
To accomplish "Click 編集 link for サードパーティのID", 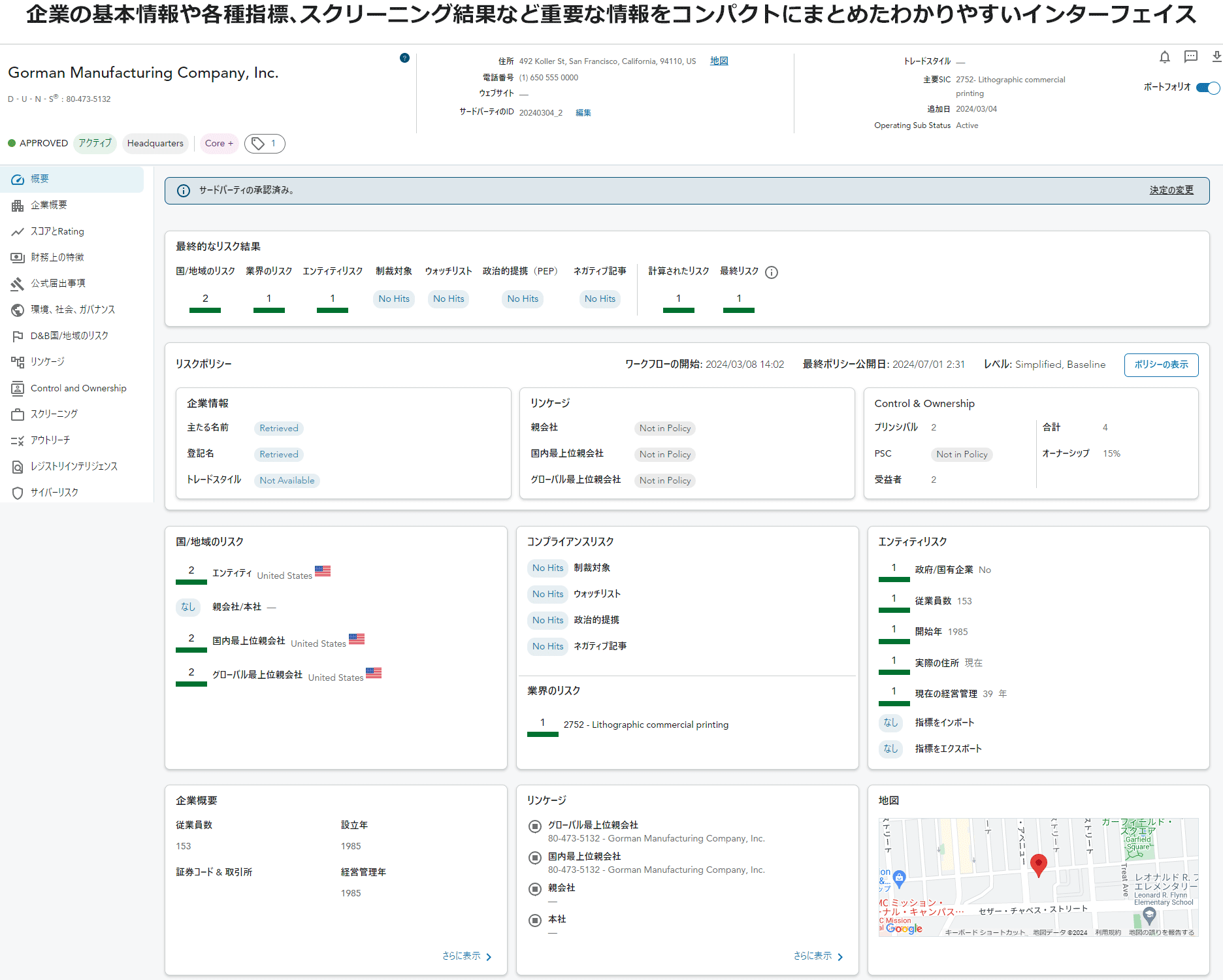I will click(x=583, y=113).
